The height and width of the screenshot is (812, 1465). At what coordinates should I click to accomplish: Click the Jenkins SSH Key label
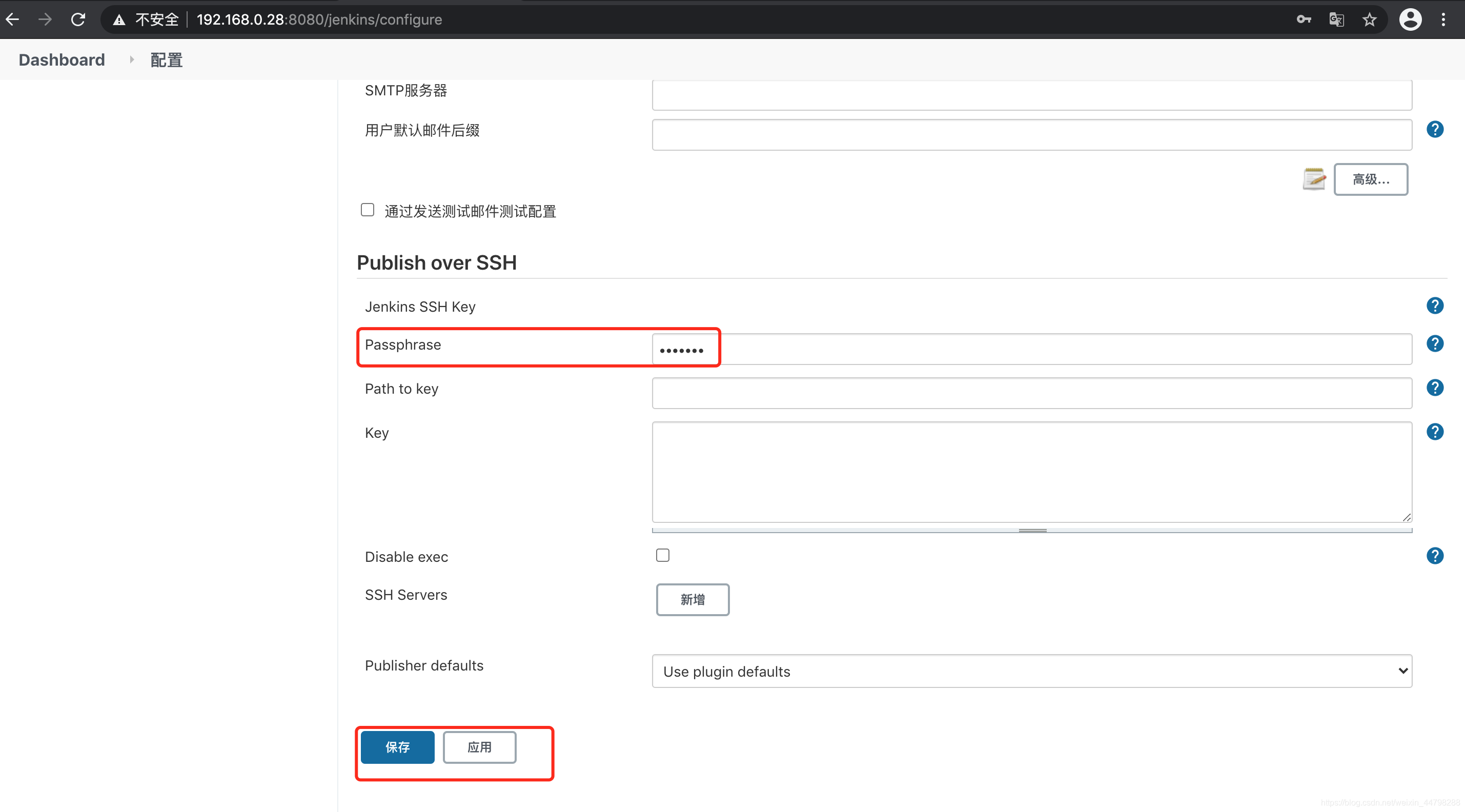pos(420,307)
